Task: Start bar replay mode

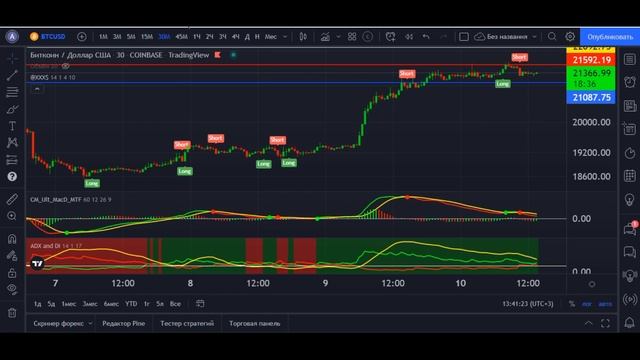Action: coord(409,37)
